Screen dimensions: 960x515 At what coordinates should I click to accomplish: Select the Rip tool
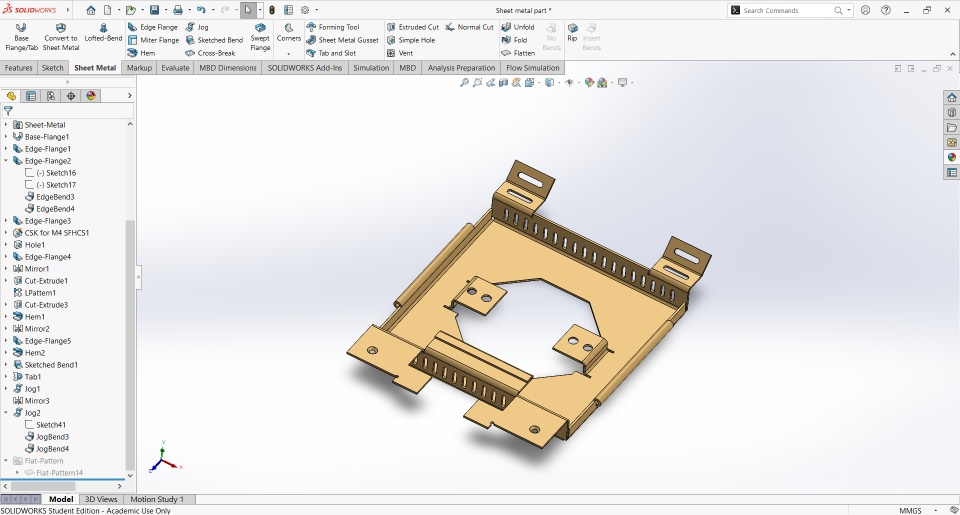(572, 32)
